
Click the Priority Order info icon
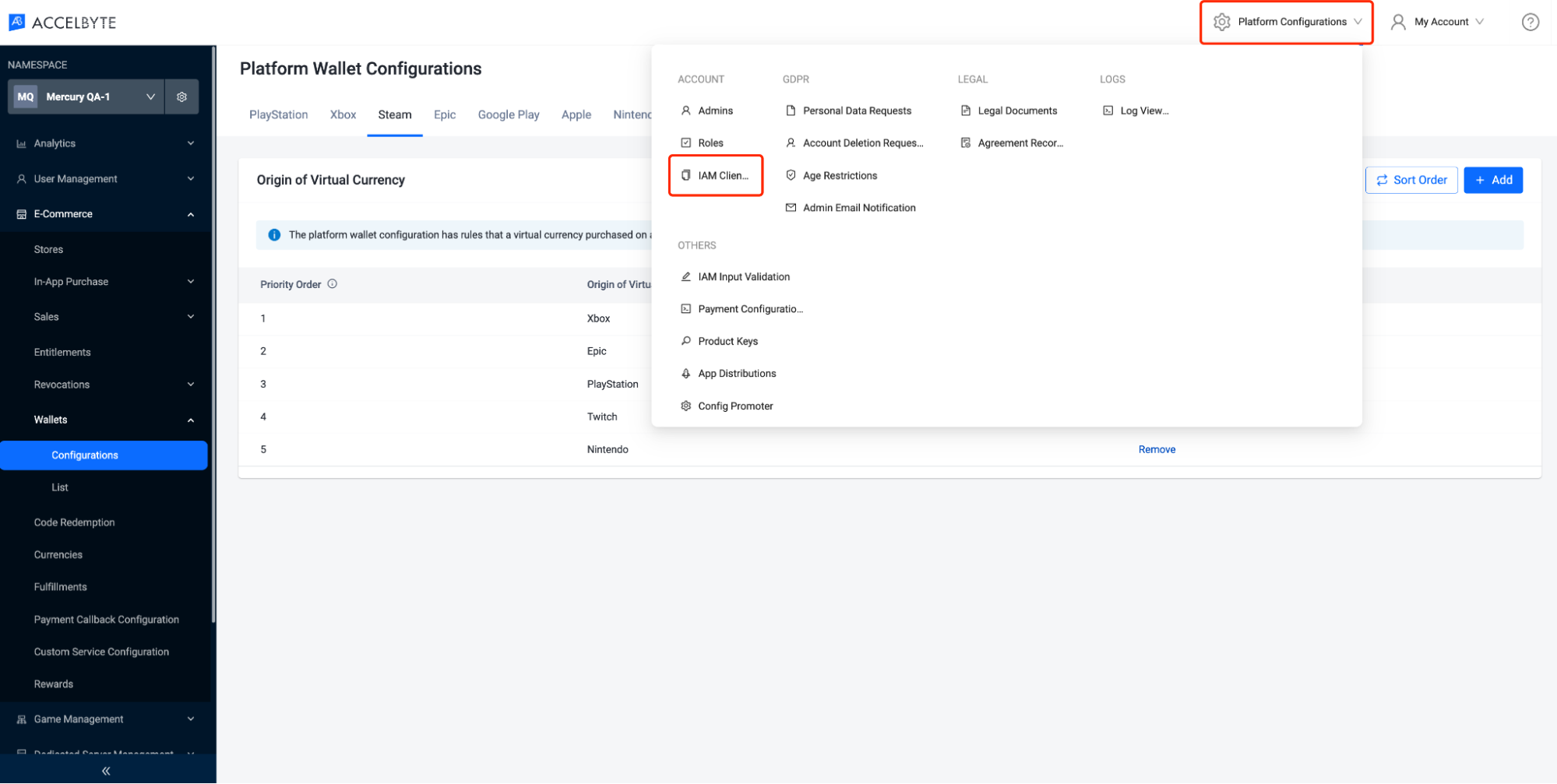click(333, 284)
